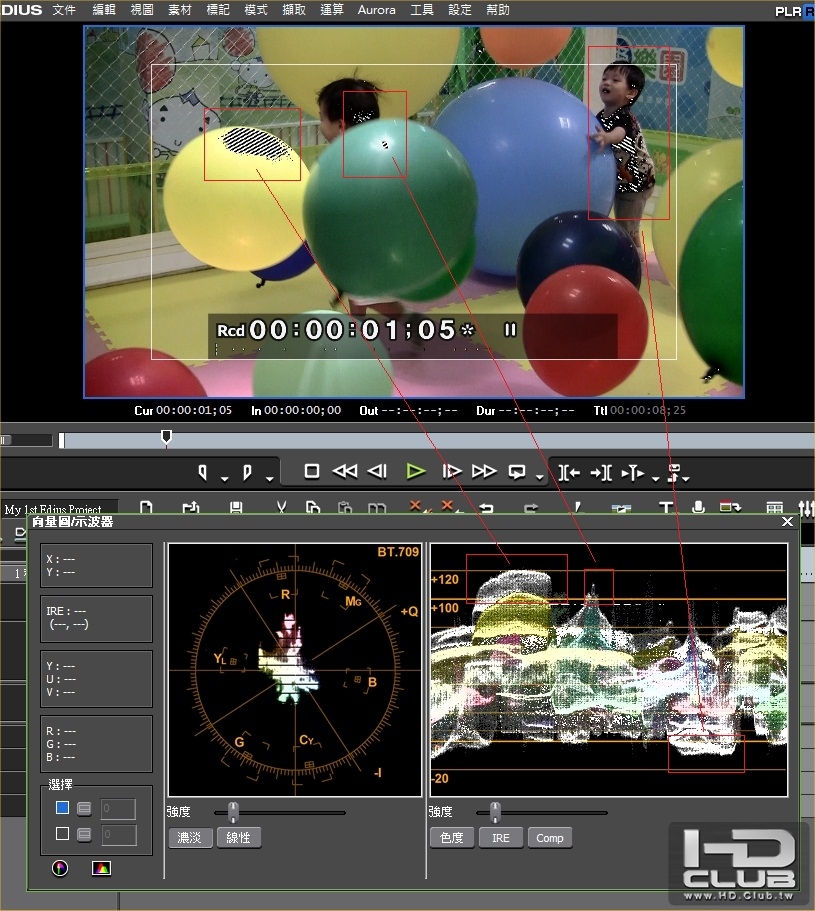Image resolution: width=815 pixels, height=911 pixels.
Task: Open the 視圖 menu
Action: 142,10
